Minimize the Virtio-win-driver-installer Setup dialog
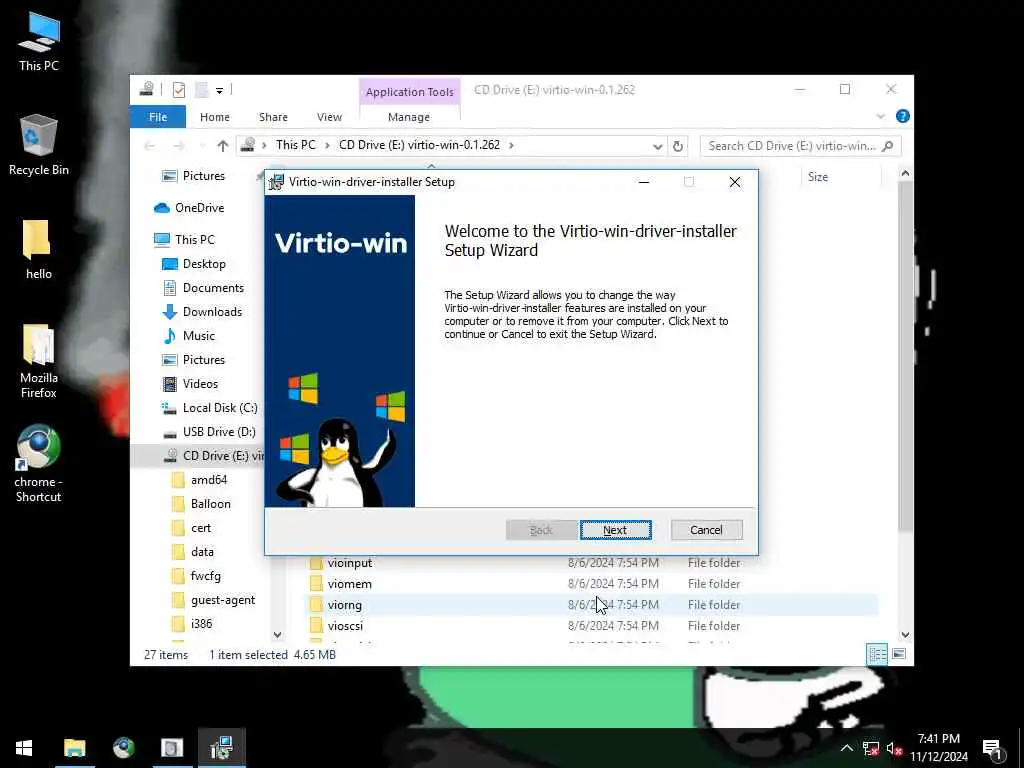1024x768 pixels. (644, 182)
